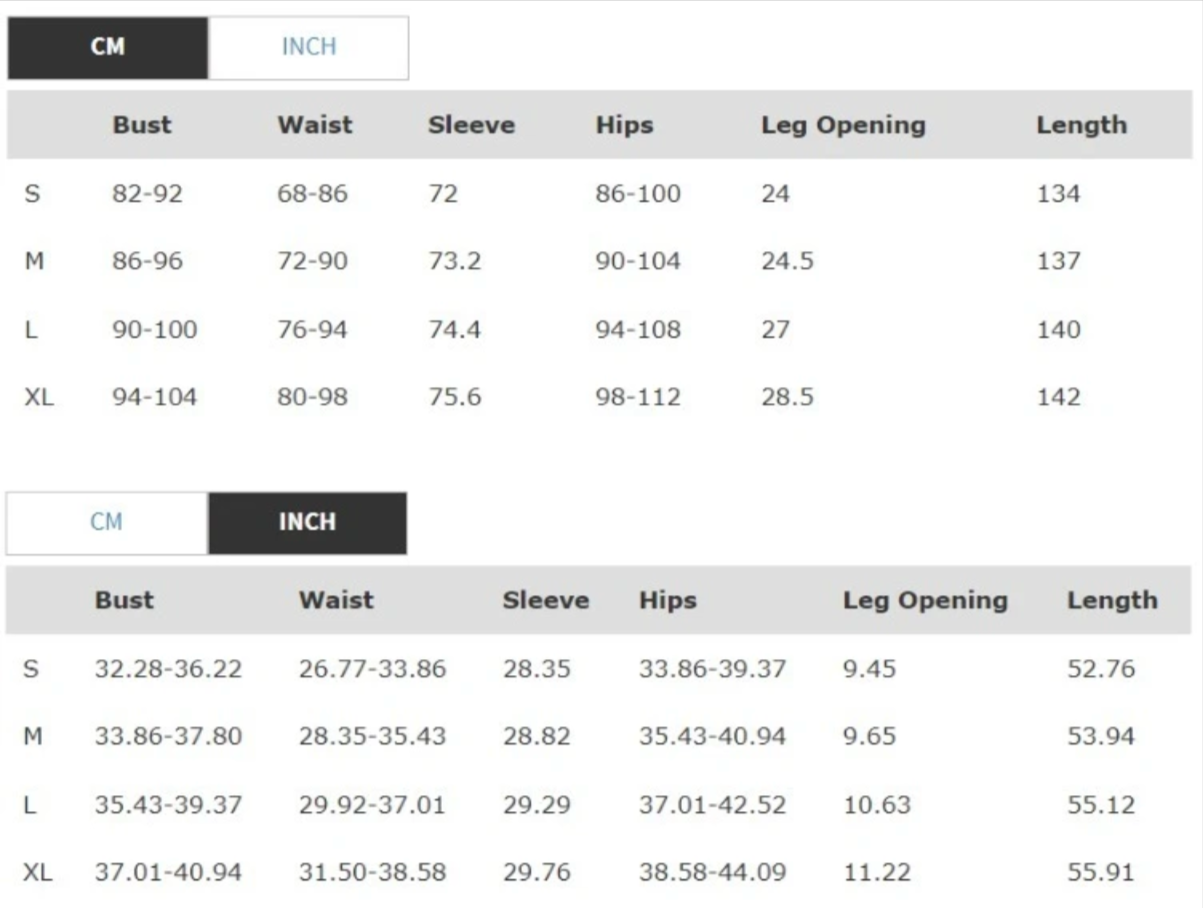1203x908 pixels.
Task: Switch top table to INCH tab
Action: click(x=308, y=48)
